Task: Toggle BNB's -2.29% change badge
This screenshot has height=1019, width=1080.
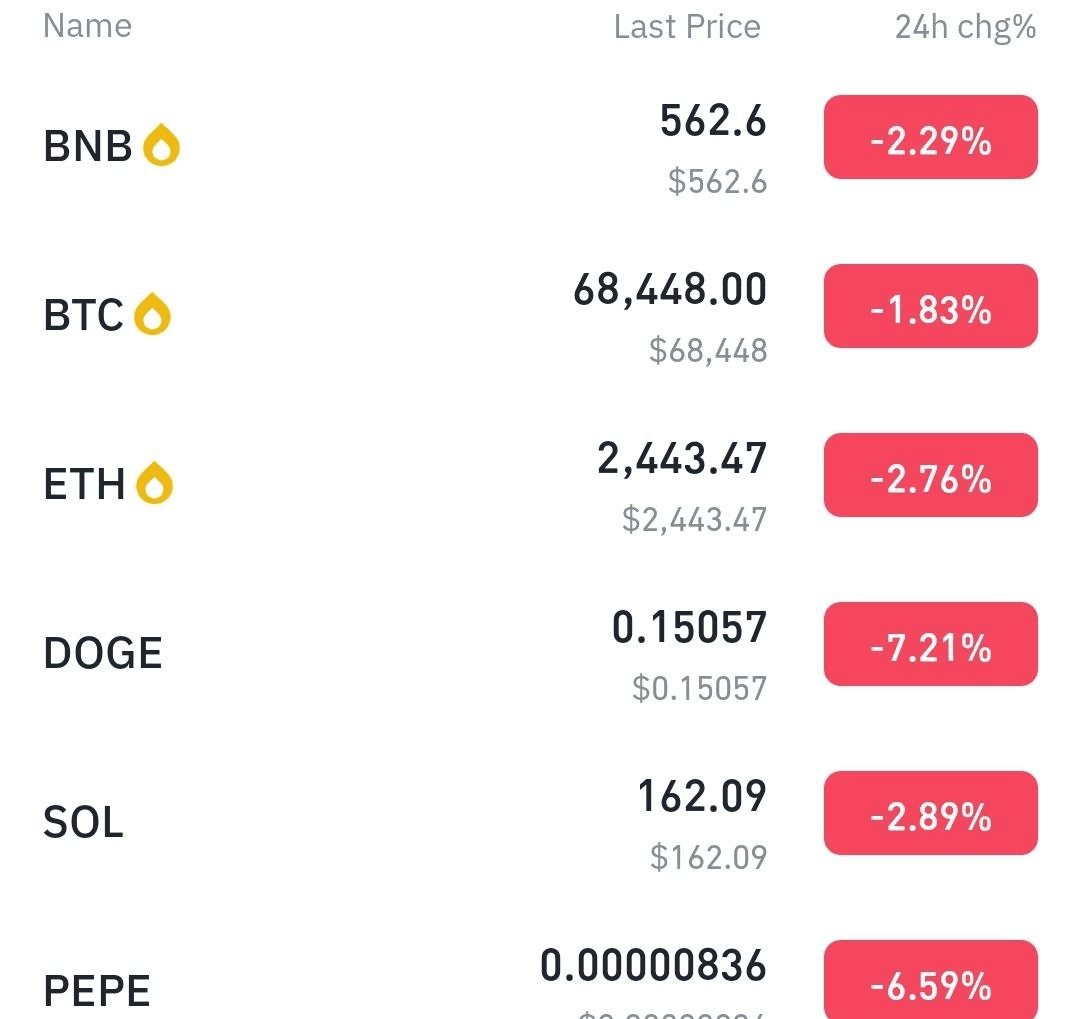Action: click(931, 137)
